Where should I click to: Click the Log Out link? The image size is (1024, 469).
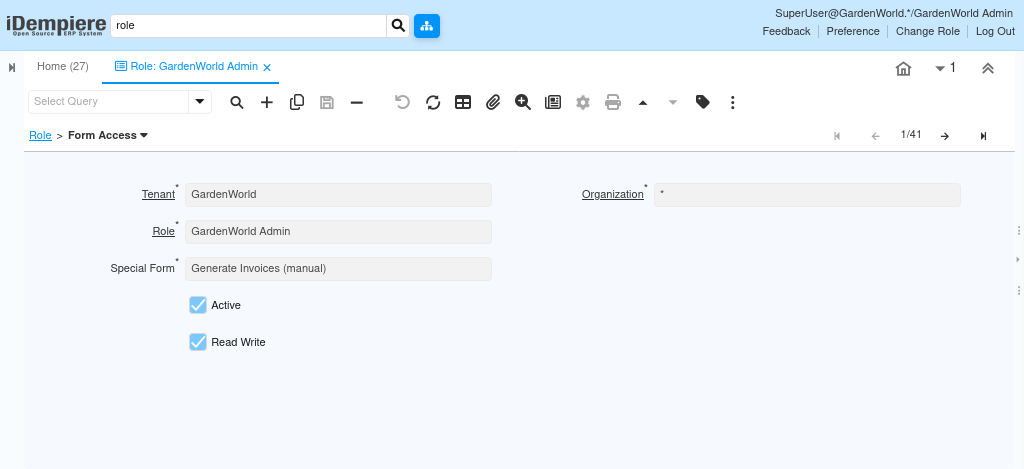click(995, 31)
